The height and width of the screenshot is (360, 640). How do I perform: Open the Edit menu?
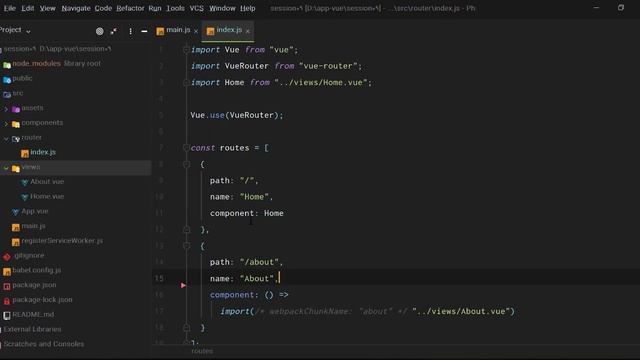coord(27,8)
